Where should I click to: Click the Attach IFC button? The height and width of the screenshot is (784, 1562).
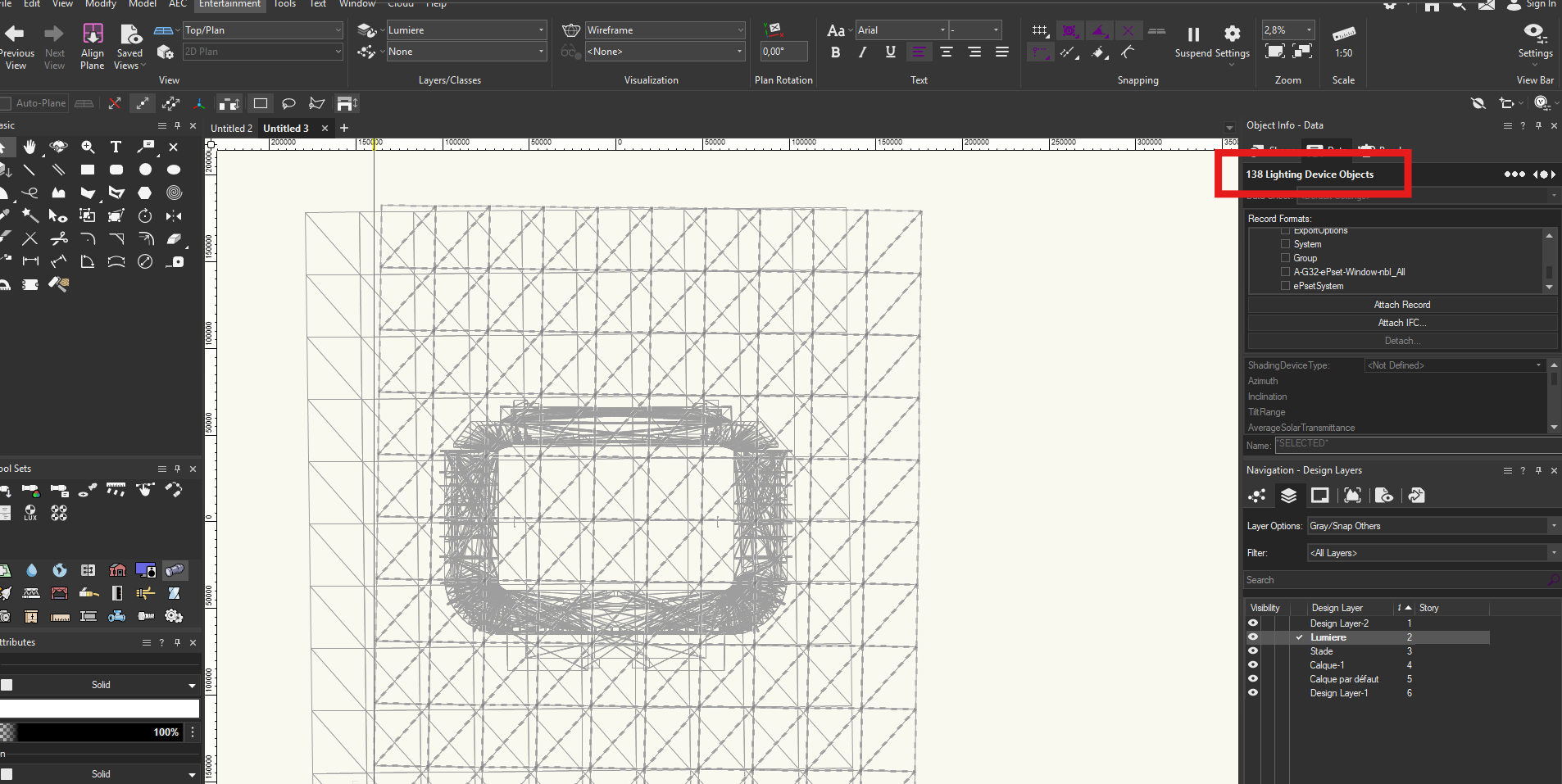[x=1401, y=323]
